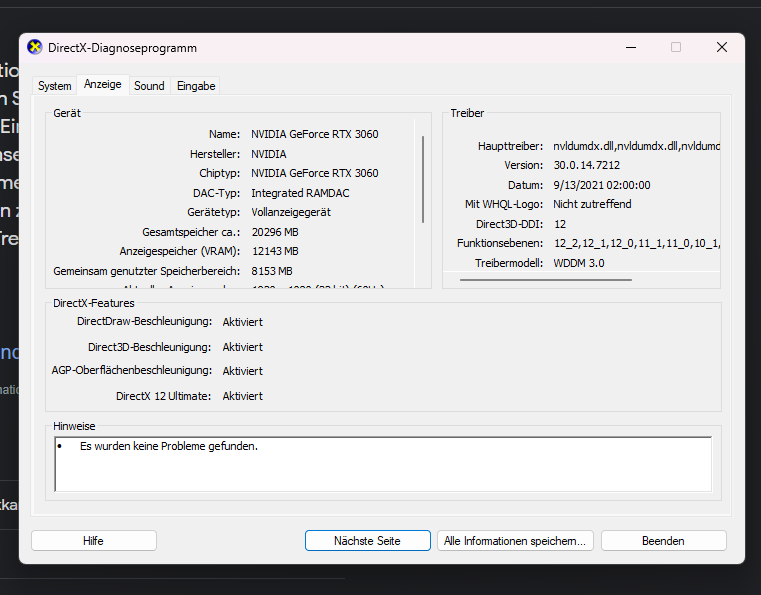Click the WDDM 3.0 driver model value
The width and height of the screenshot is (761, 595).
(579, 263)
